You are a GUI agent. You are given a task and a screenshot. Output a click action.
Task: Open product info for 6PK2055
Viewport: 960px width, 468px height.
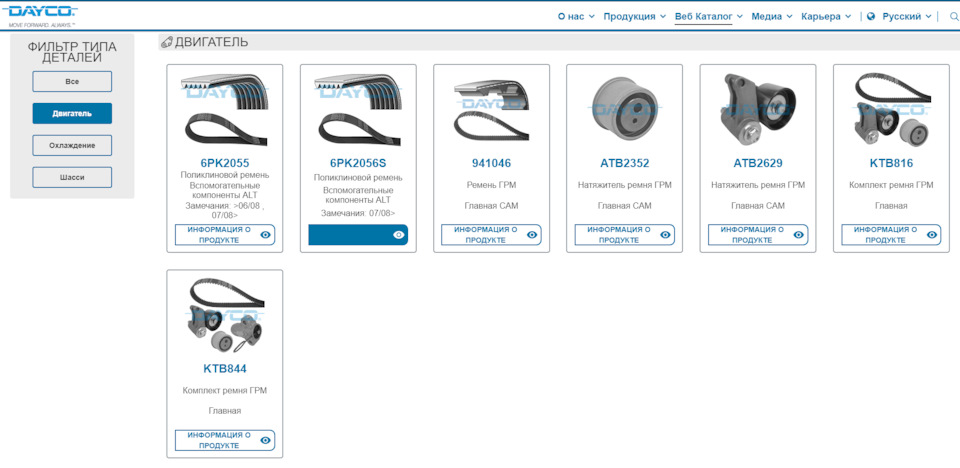(x=225, y=235)
